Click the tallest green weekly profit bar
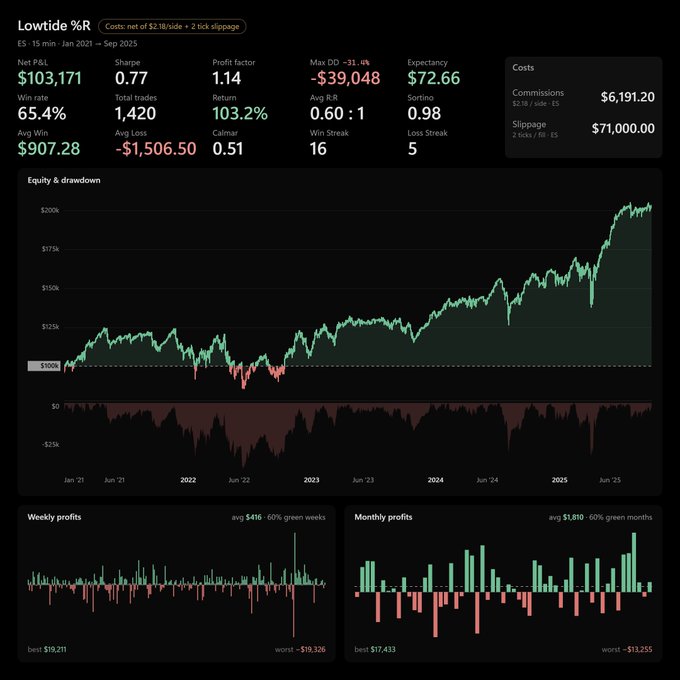 coord(295,559)
